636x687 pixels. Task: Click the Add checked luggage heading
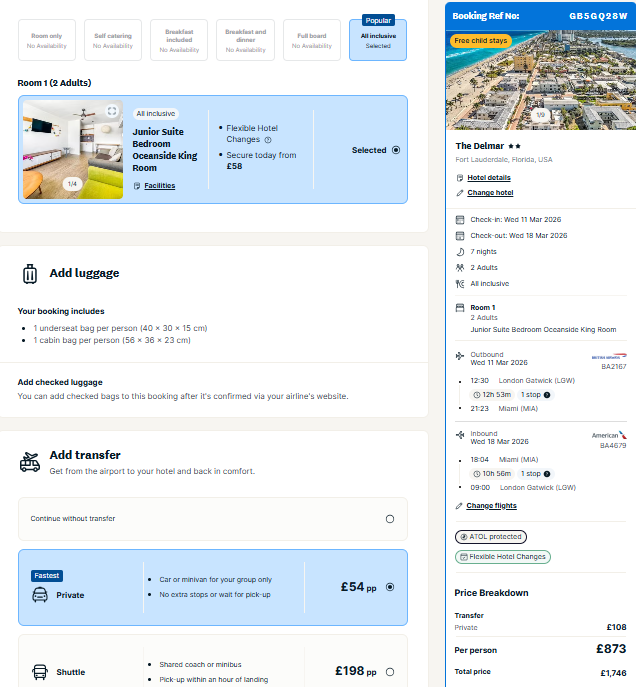(x=60, y=382)
